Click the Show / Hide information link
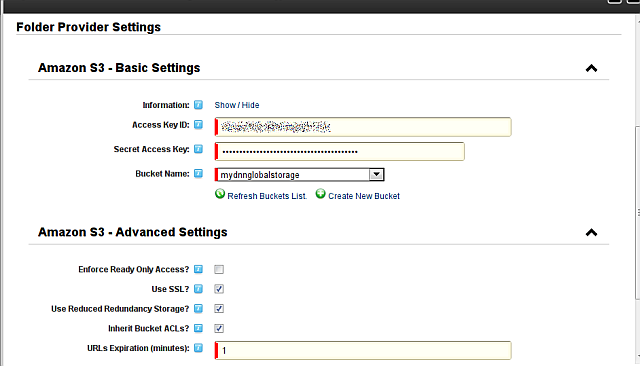Viewport: 640px width, 366px height. (237, 105)
